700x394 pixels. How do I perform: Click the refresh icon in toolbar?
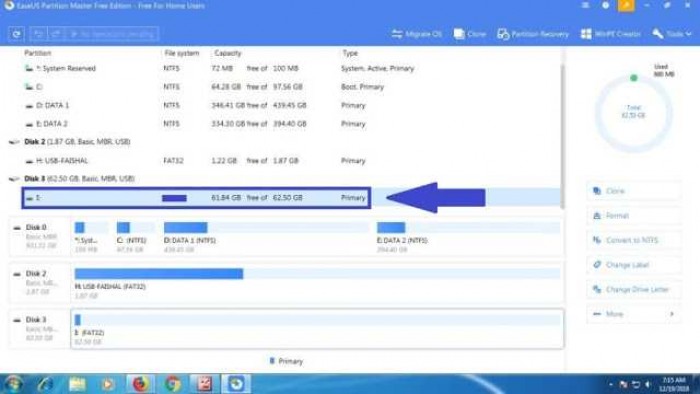pyautogui.click(x=17, y=34)
